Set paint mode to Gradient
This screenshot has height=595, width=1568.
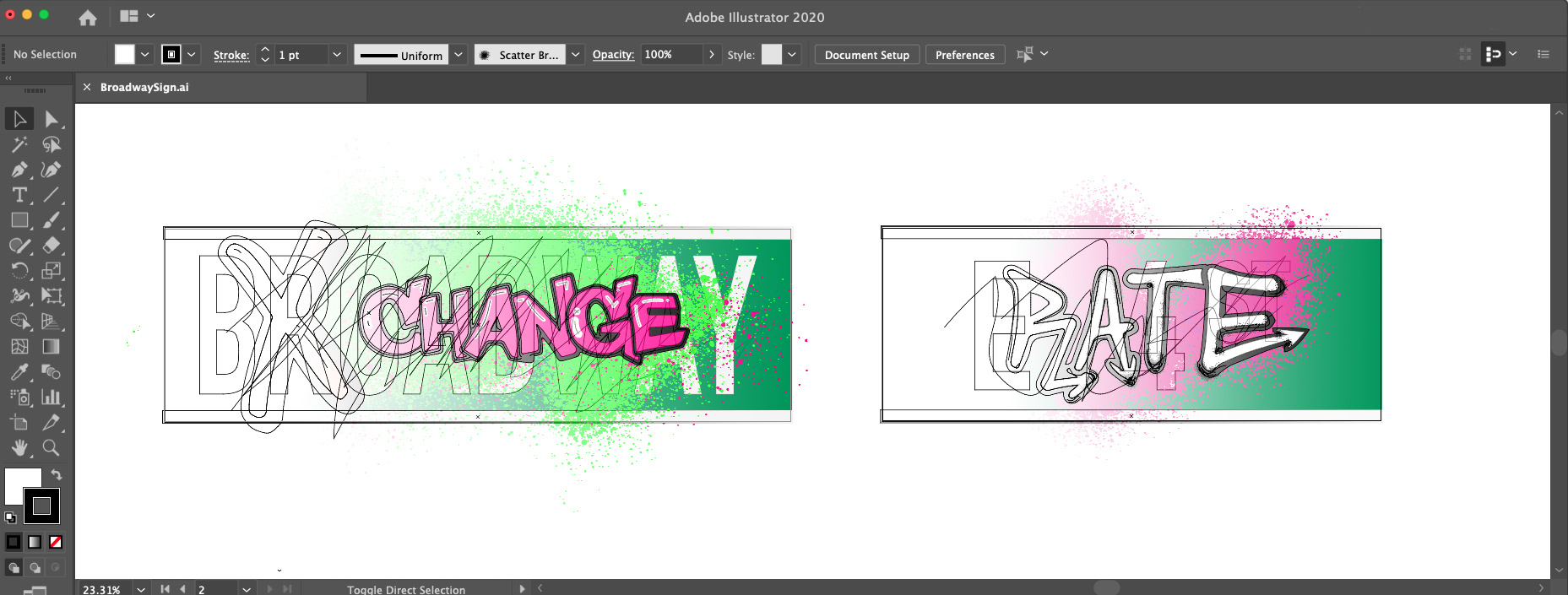tap(35, 542)
